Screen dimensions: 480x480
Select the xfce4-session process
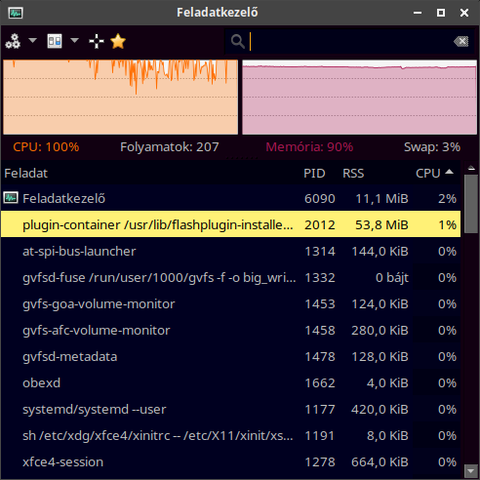pos(231,462)
